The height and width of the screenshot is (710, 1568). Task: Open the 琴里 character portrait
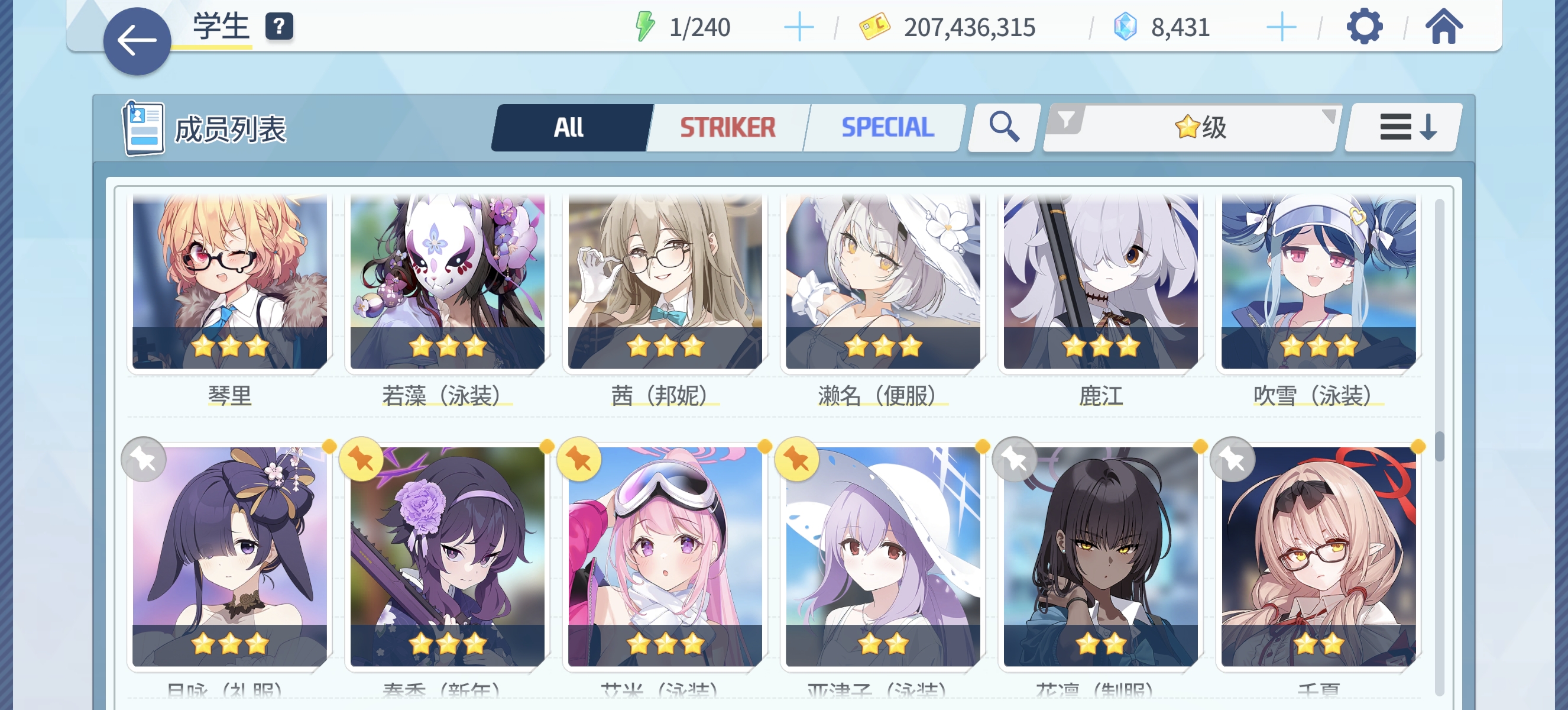tap(229, 281)
